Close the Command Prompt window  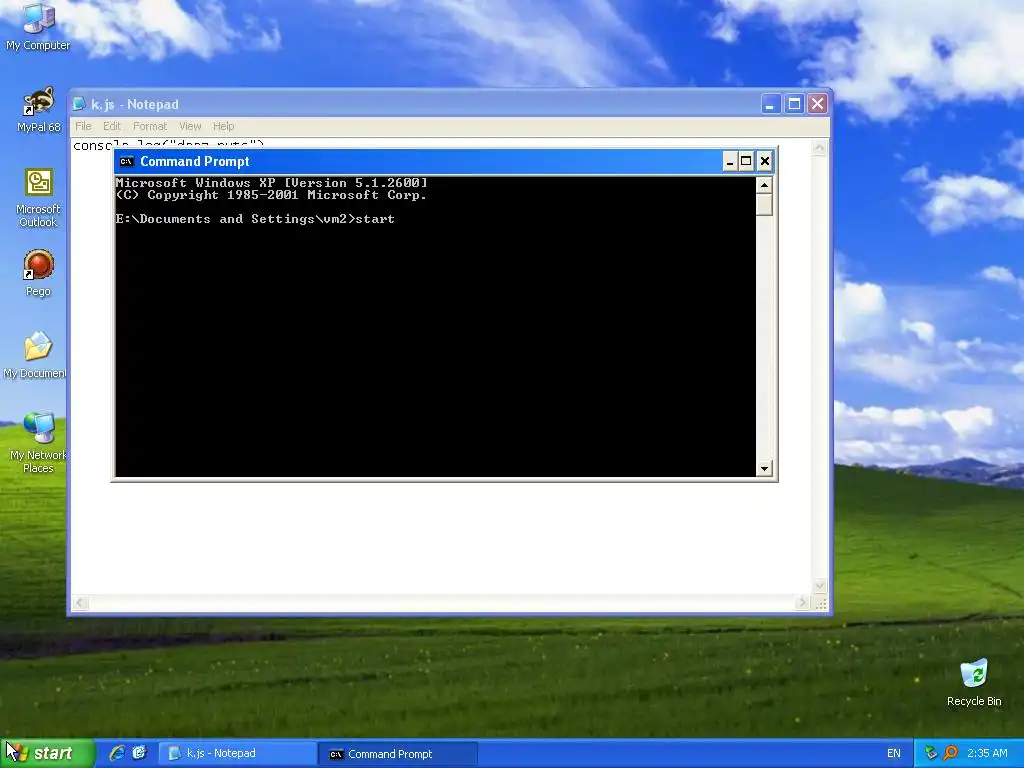[764, 161]
